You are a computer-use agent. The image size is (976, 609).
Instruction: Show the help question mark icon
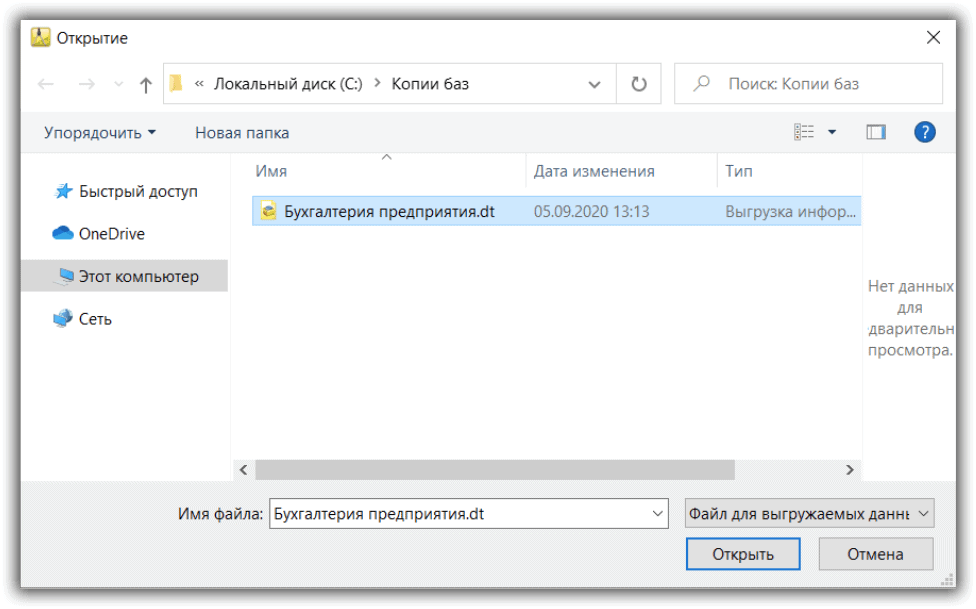click(925, 132)
